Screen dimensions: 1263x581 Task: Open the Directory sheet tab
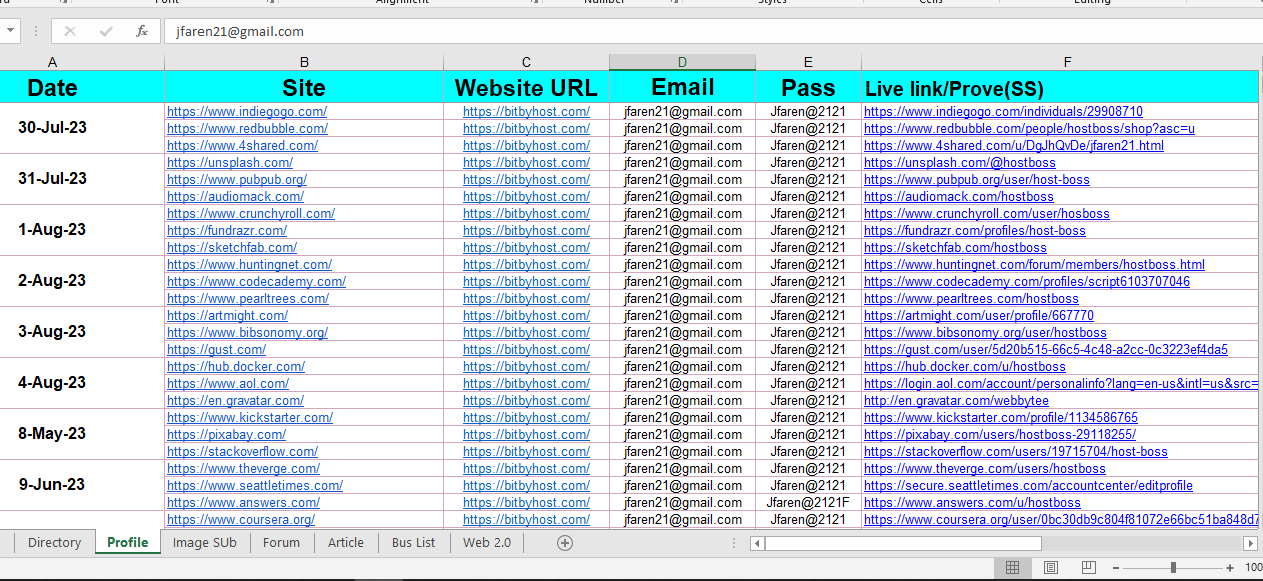click(x=54, y=543)
